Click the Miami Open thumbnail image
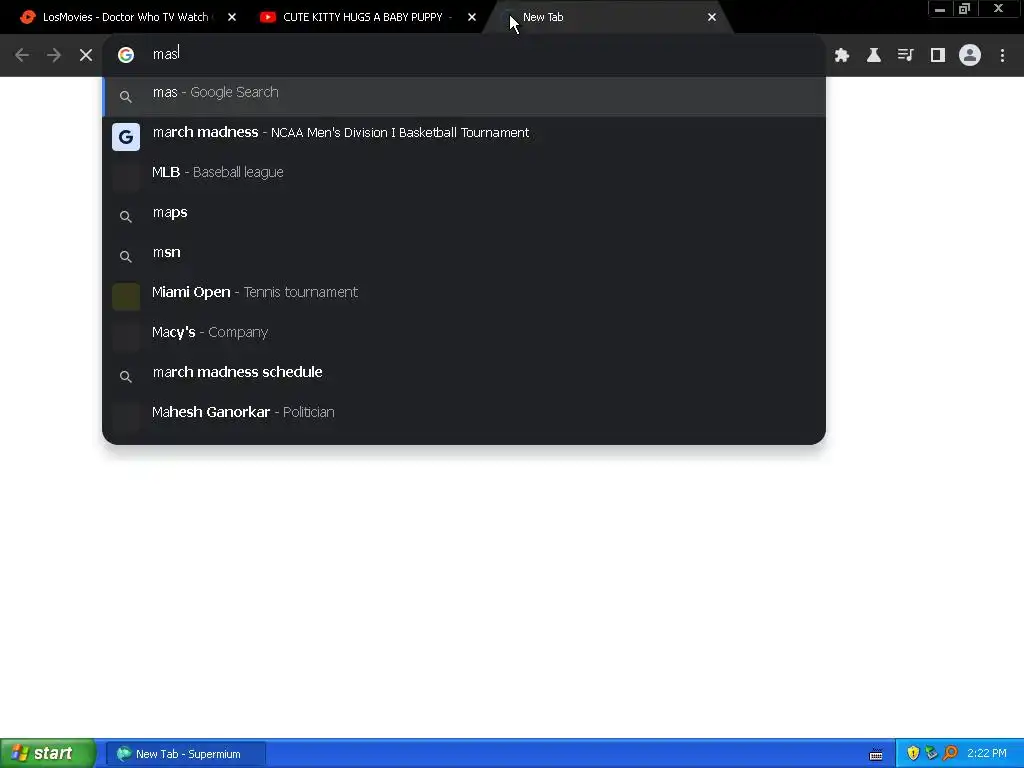This screenshot has height=768, width=1024. point(126,296)
